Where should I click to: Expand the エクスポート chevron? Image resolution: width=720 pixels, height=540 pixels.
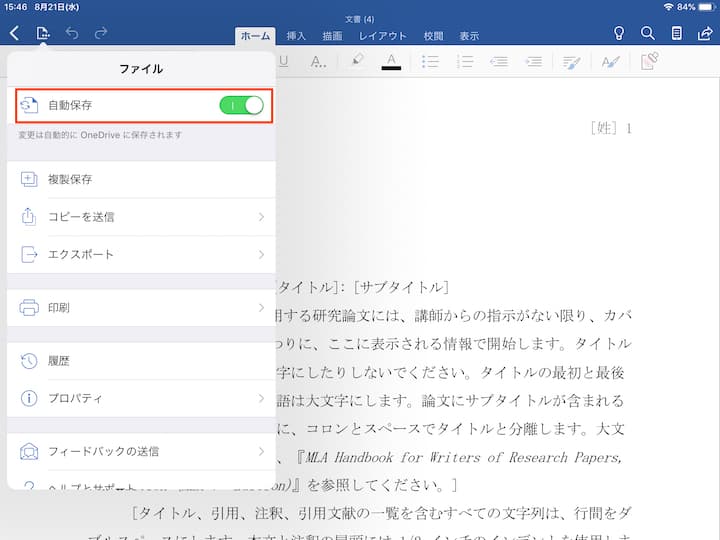tap(261, 254)
